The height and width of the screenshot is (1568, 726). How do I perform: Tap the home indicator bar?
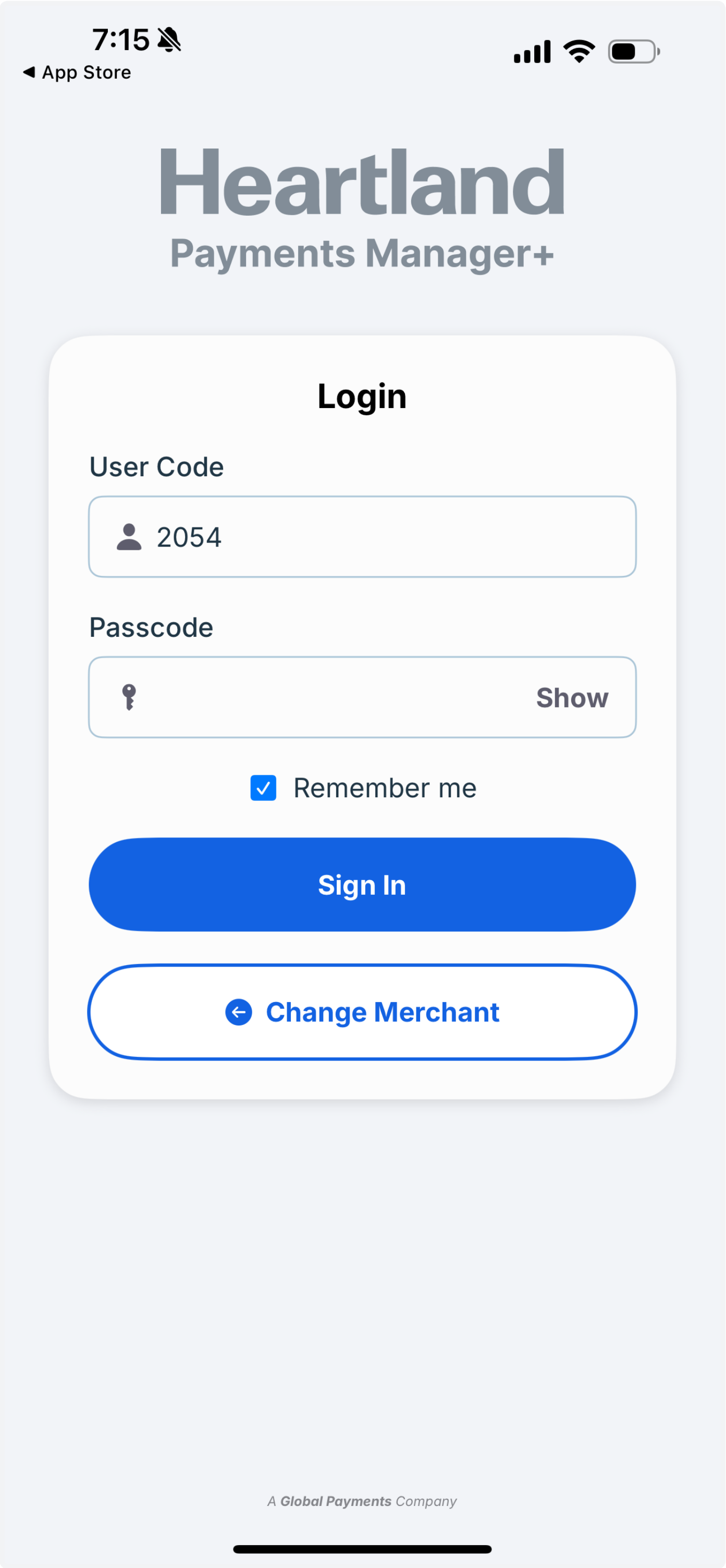click(x=363, y=1549)
